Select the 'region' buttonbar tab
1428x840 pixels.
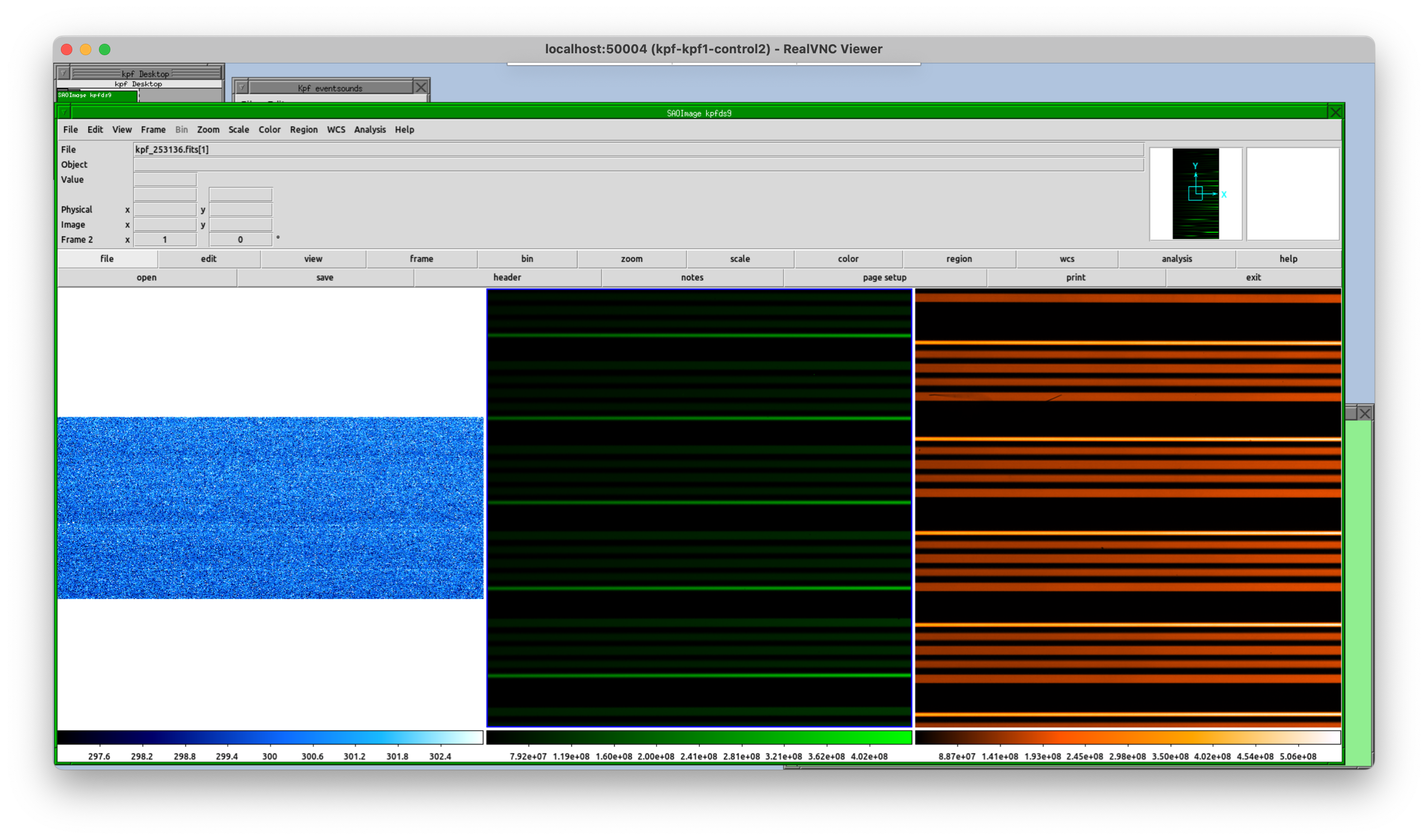959,258
